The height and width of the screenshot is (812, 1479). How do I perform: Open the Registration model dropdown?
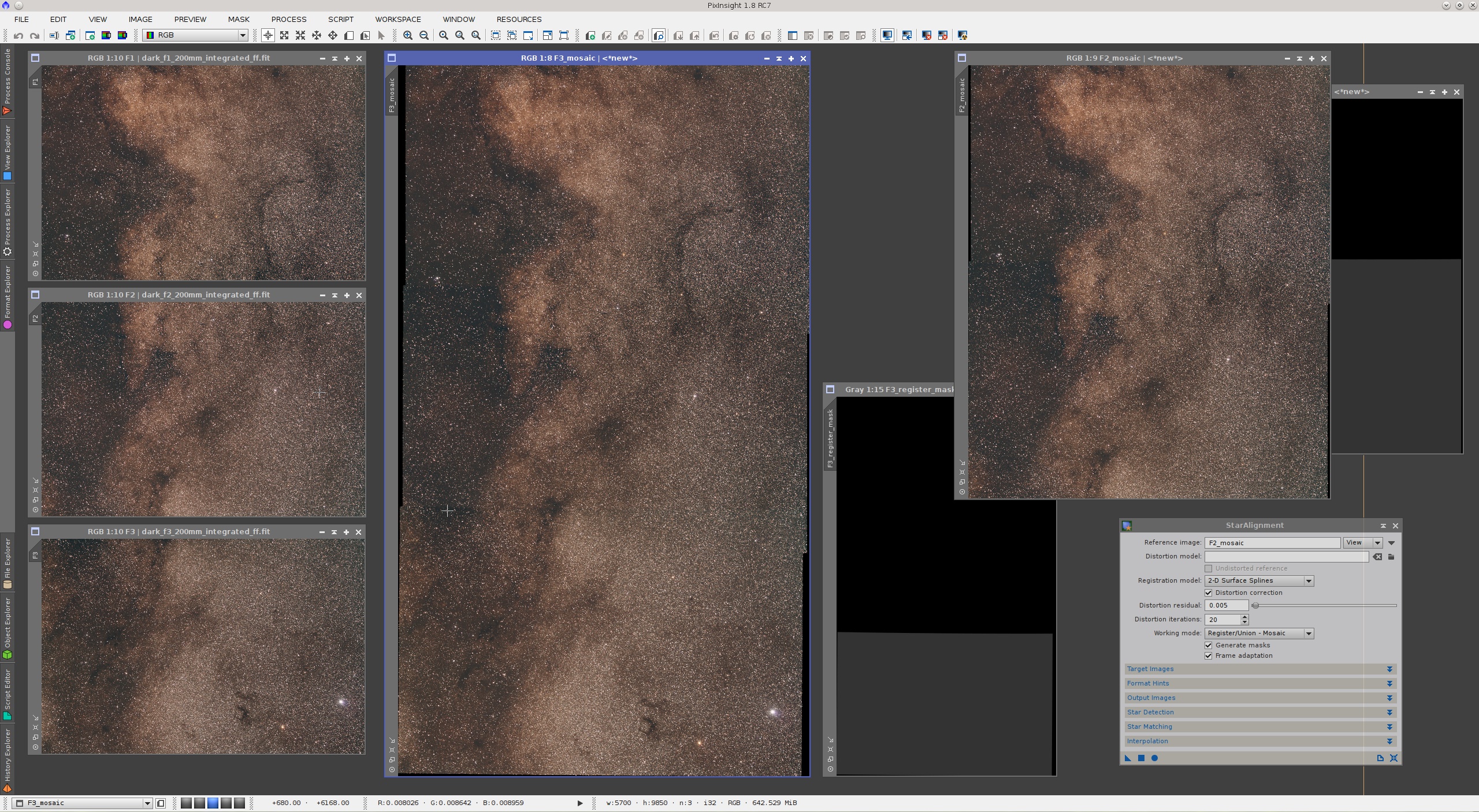point(1259,580)
